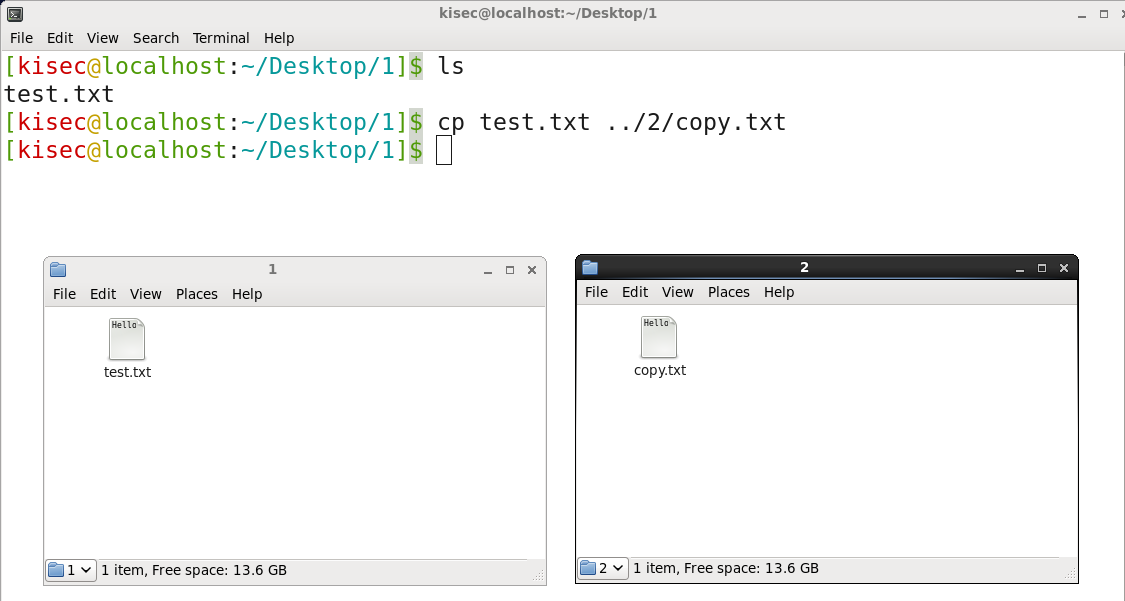Click folder icon in window 2 title bar

(x=590, y=268)
